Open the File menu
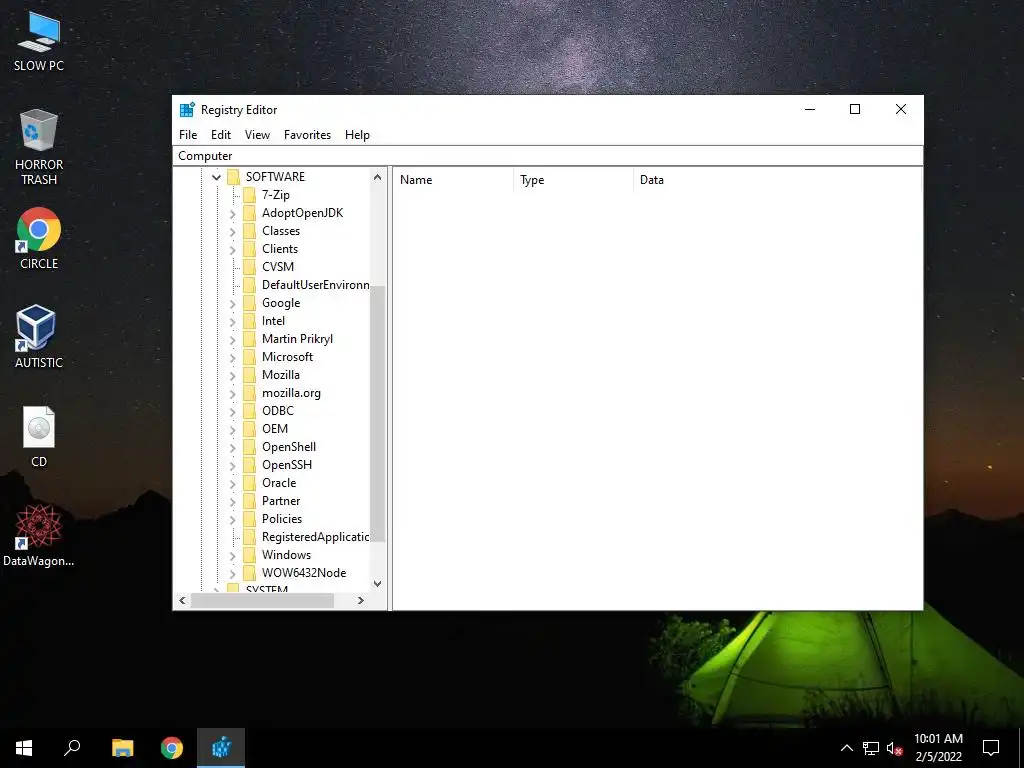Screen dimensions: 1024x768 click(x=188, y=135)
